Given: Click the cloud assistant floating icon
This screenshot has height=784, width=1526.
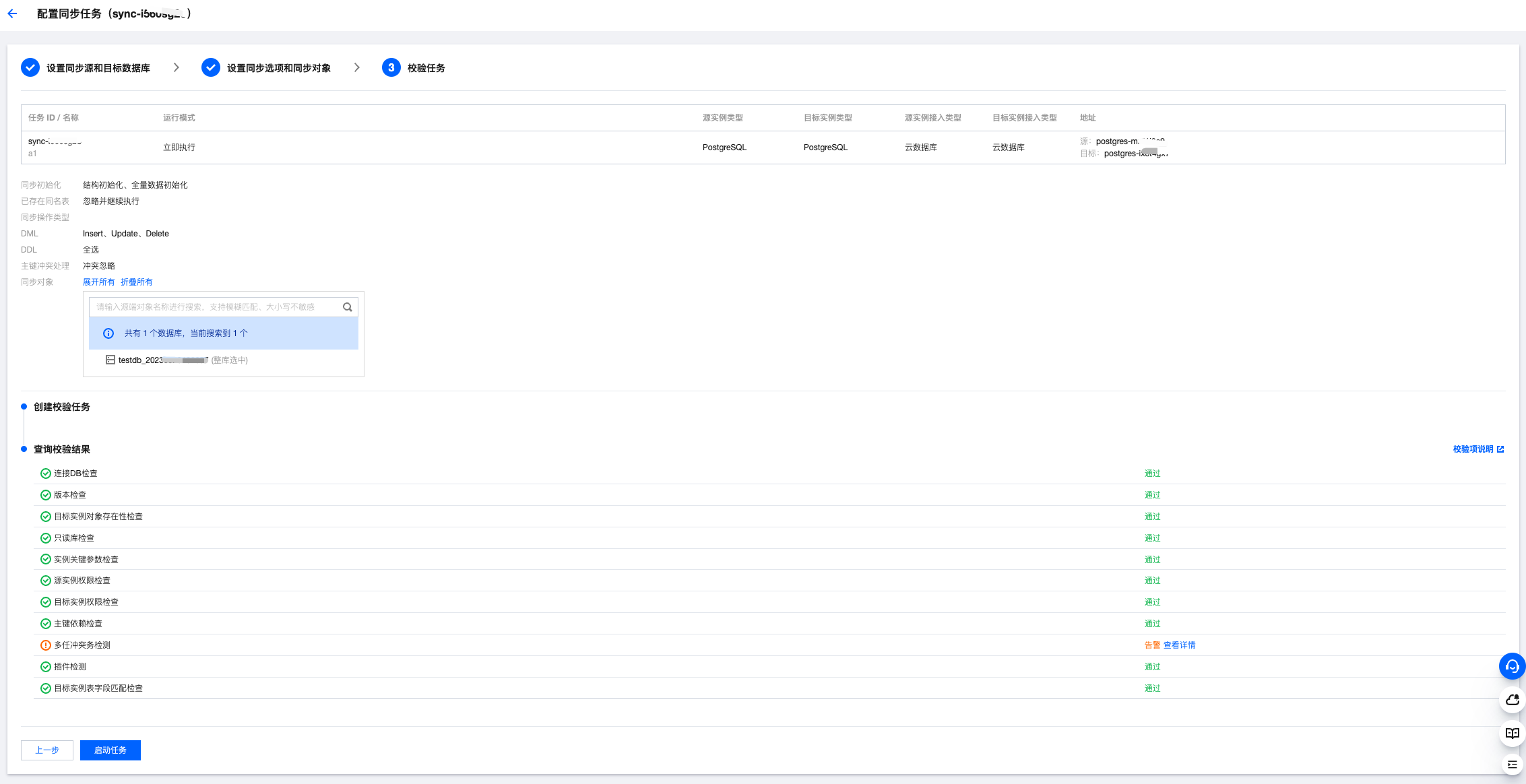Looking at the screenshot, I should point(1512,700).
